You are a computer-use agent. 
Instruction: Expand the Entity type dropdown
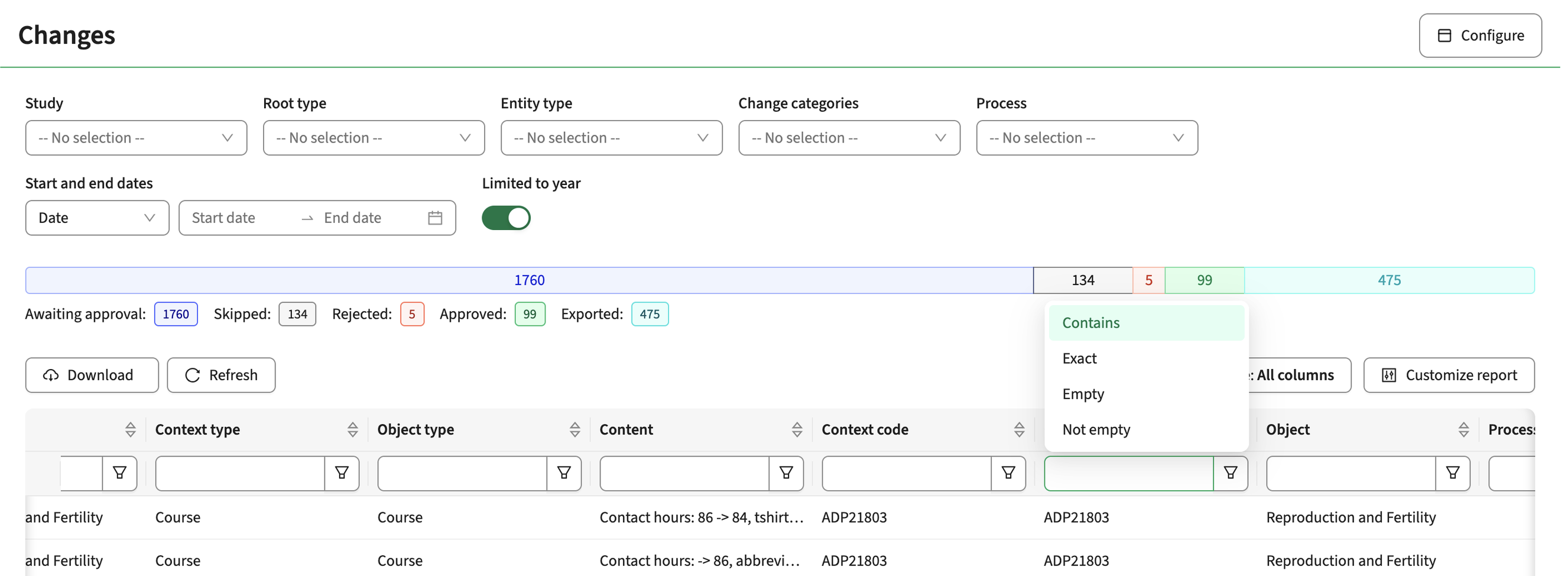pyautogui.click(x=611, y=138)
